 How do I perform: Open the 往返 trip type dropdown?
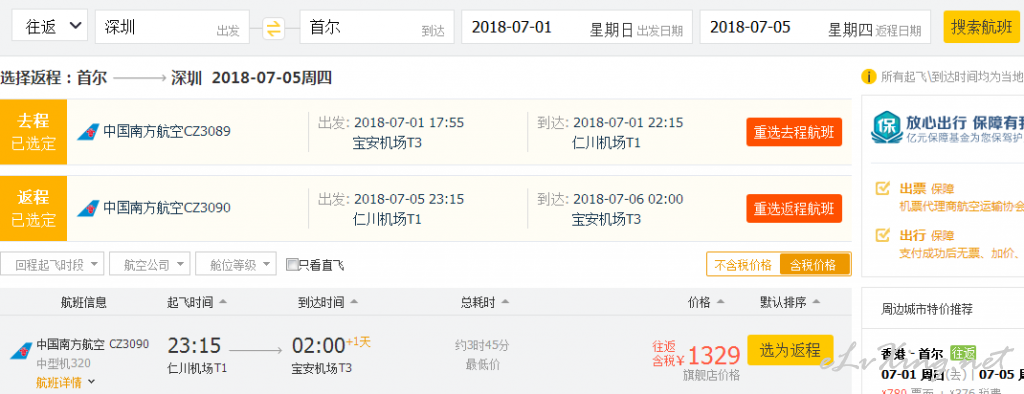click(50, 27)
